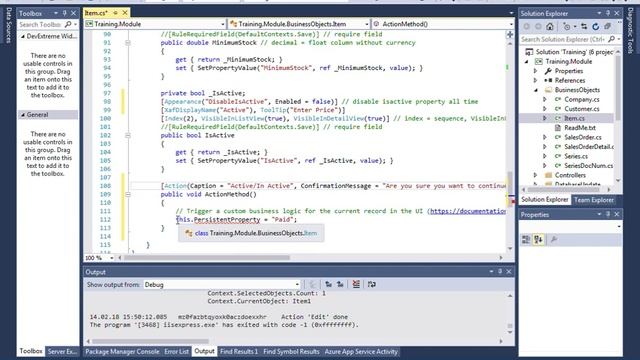The height and width of the screenshot is (360, 640).
Task: Collapse the MinimumStock property code region
Action: 128,43
